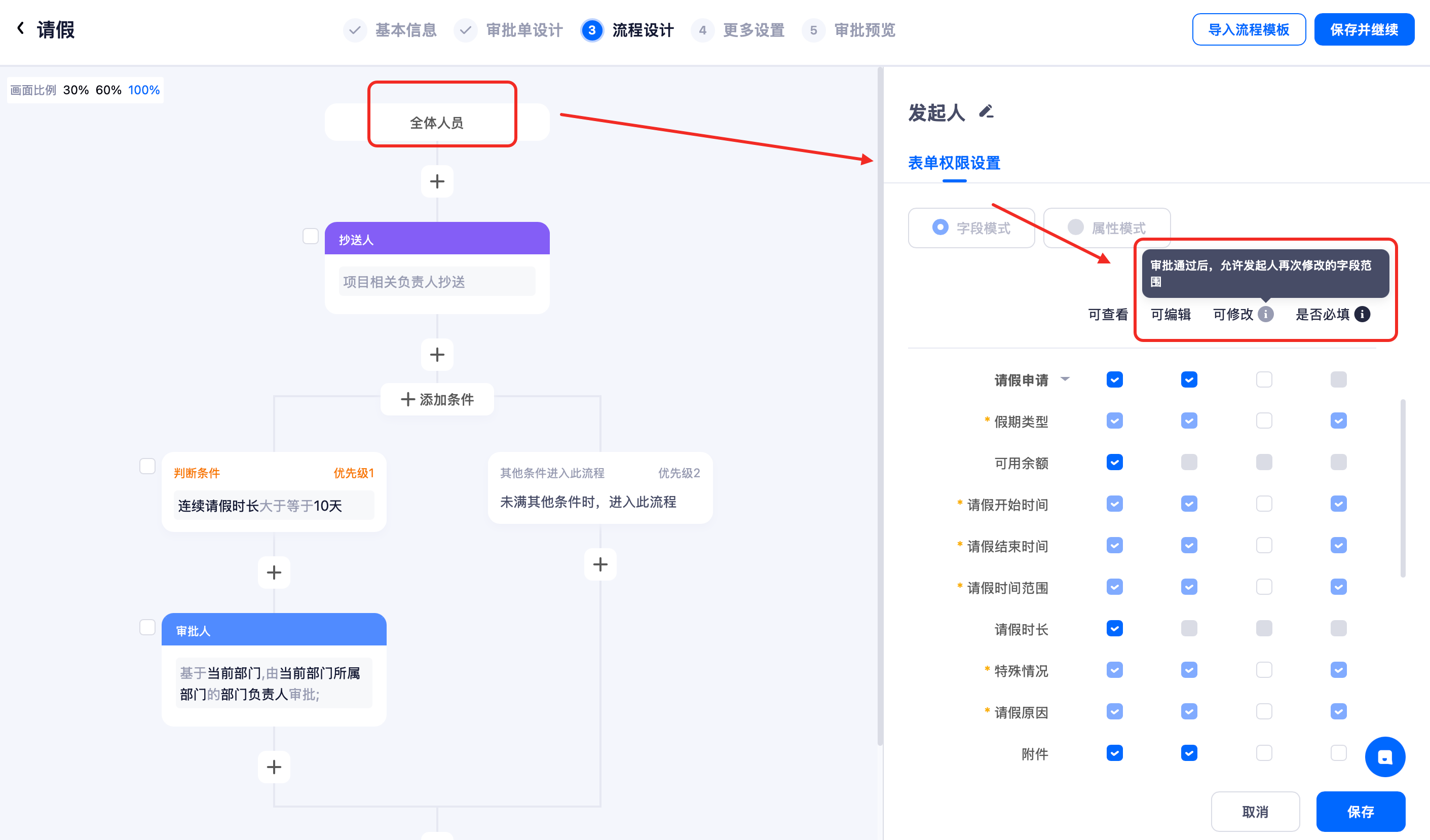Click the permission list vertical scrollbar

tap(1403, 488)
